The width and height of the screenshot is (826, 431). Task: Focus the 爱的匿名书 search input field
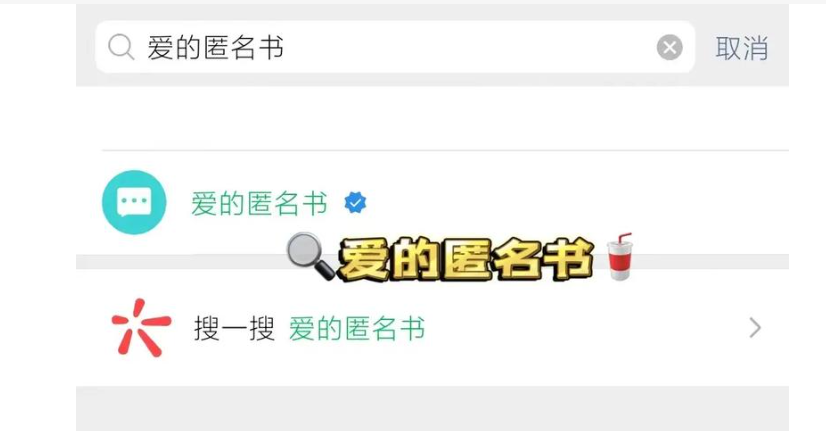395,47
